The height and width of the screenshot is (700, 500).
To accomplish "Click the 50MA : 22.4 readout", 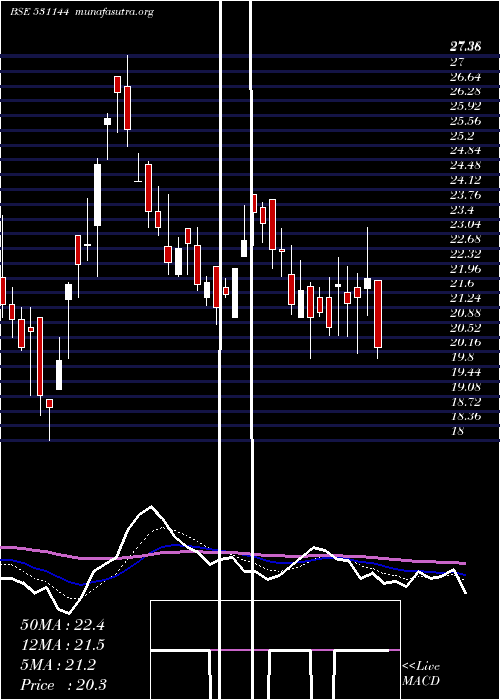I will click(62, 625).
